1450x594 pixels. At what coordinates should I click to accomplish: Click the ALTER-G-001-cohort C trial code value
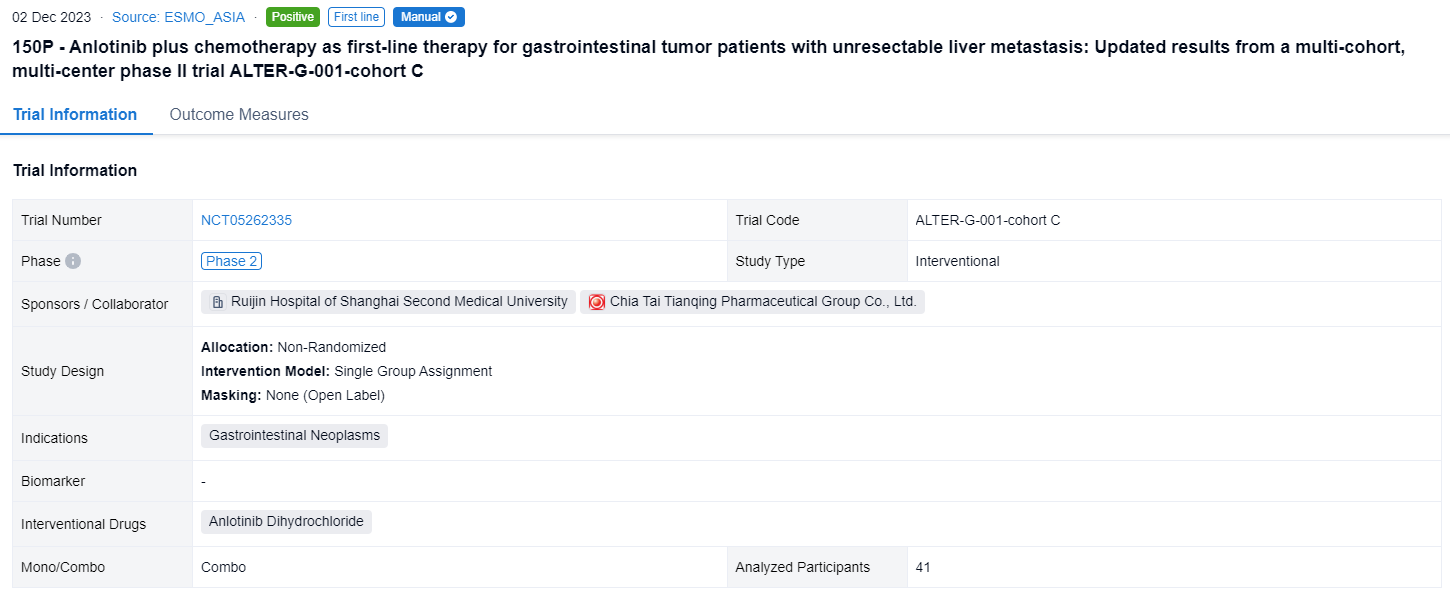click(987, 220)
